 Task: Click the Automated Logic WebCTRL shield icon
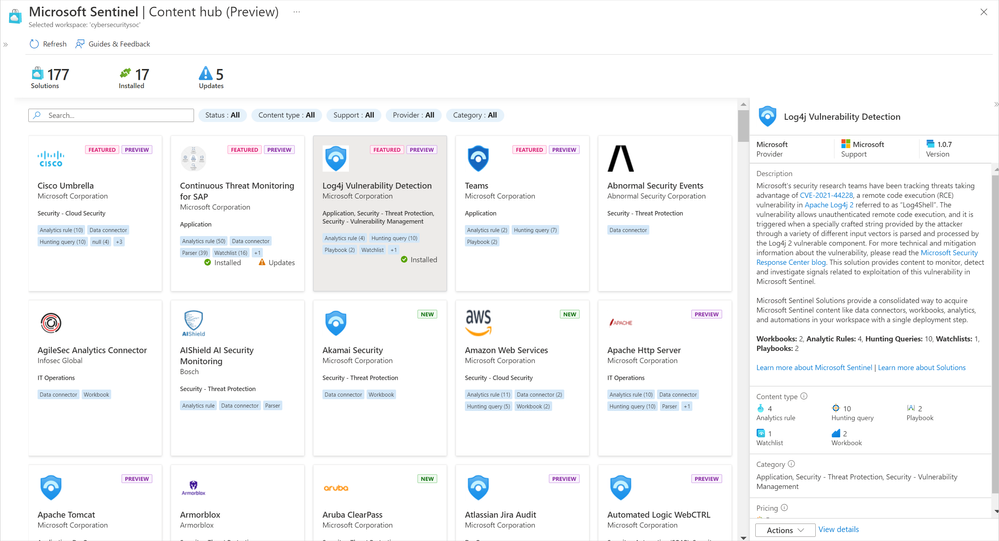coord(621,487)
